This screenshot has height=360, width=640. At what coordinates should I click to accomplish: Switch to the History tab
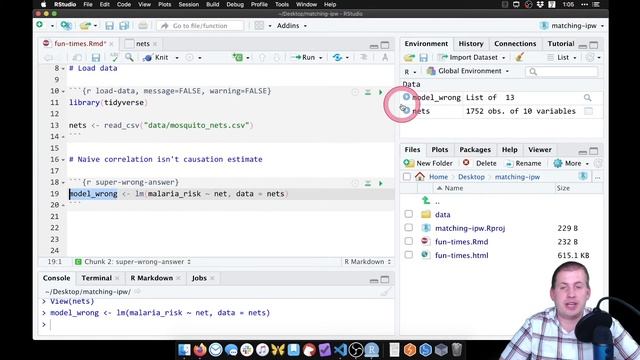click(x=471, y=44)
